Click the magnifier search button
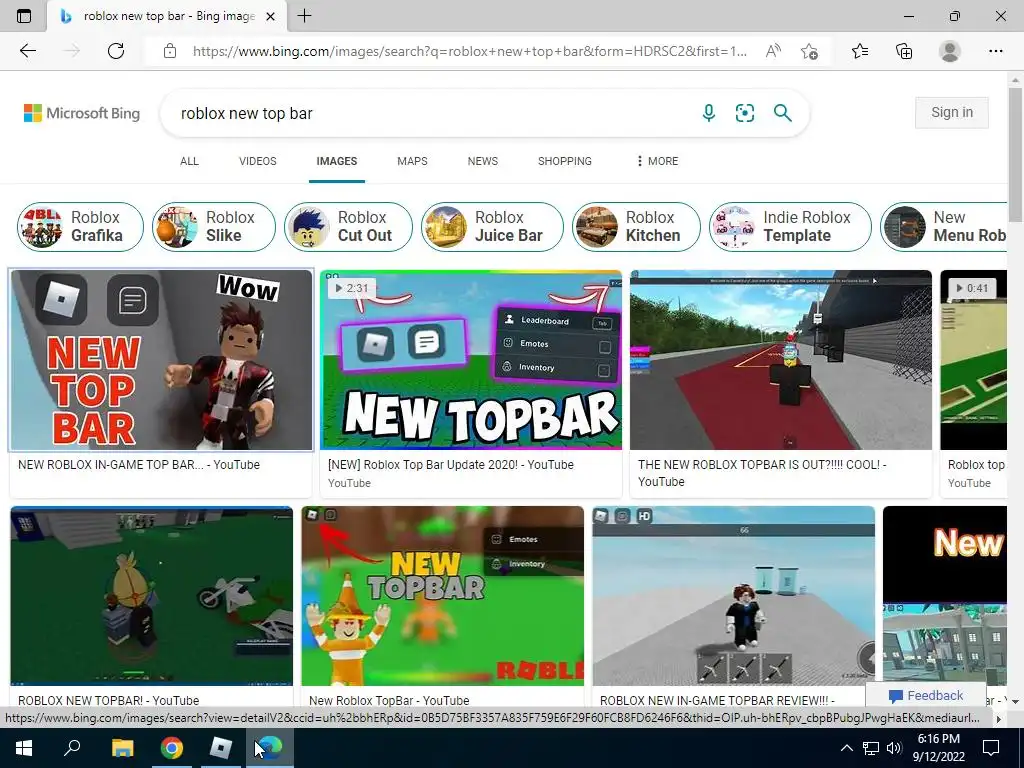This screenshot has height=768, width=1024. pos(782,113)
